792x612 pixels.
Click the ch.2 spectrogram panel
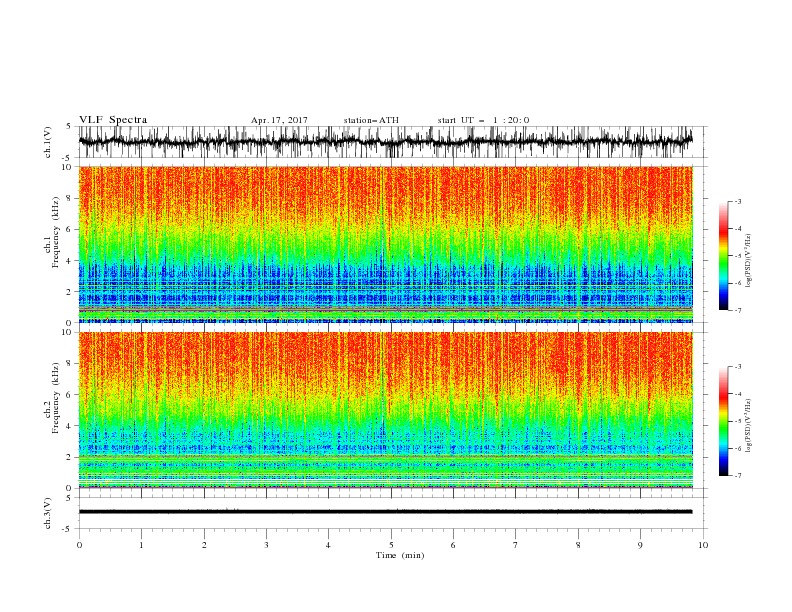[386, 410]
